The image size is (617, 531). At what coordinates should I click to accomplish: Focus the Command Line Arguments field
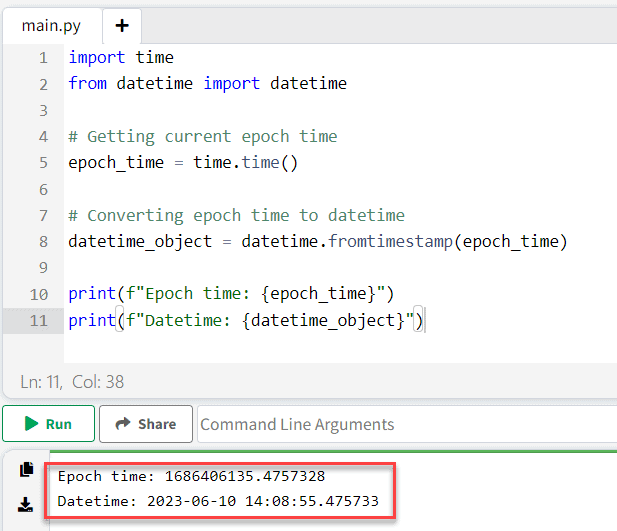(407, 424)
